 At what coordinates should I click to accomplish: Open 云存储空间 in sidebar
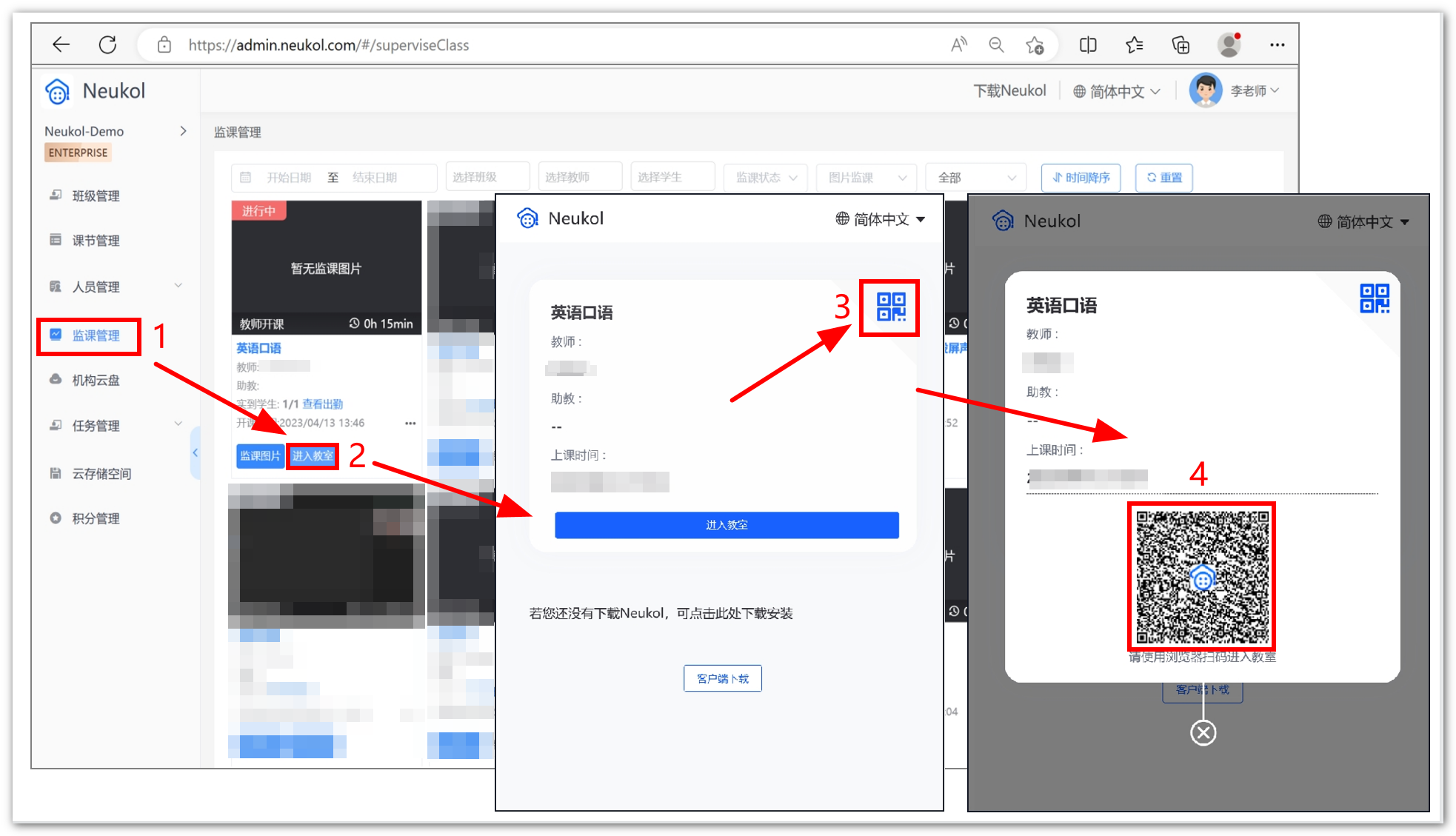click(101, 473)
